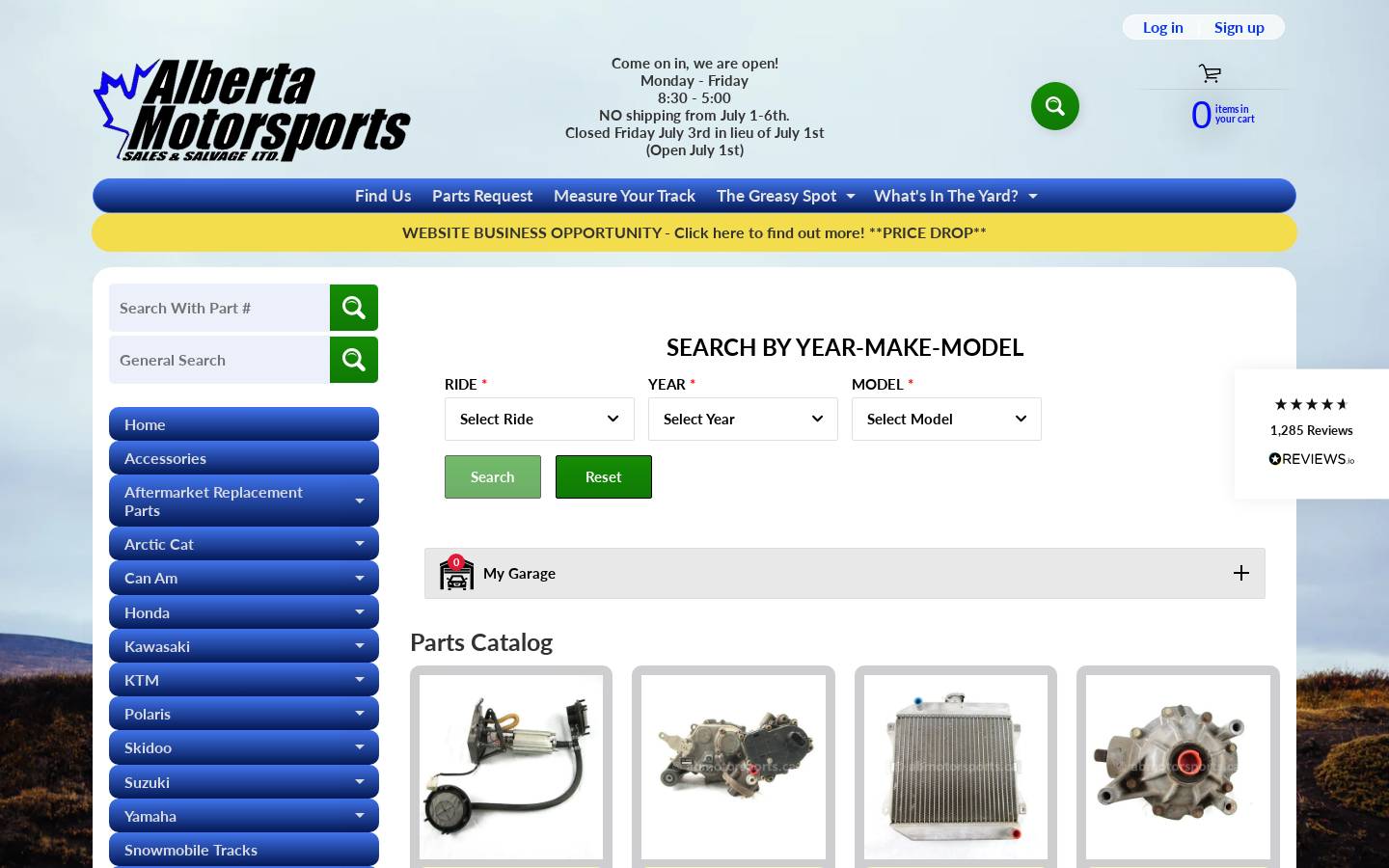
Task: Open the actuator motor product thumbnail
Action: point(733,767)
